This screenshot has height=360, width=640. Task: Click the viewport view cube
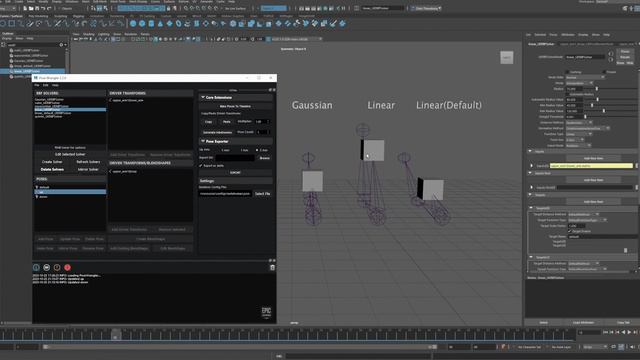click(x=507, y=58)
